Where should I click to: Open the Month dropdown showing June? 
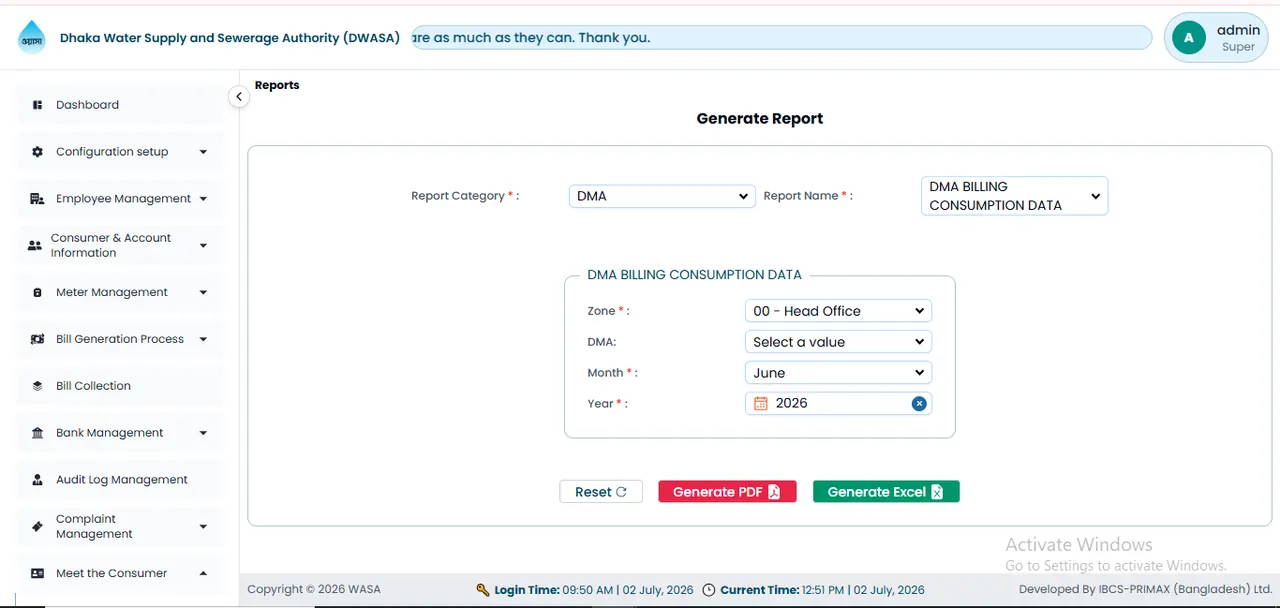[838, 373]
